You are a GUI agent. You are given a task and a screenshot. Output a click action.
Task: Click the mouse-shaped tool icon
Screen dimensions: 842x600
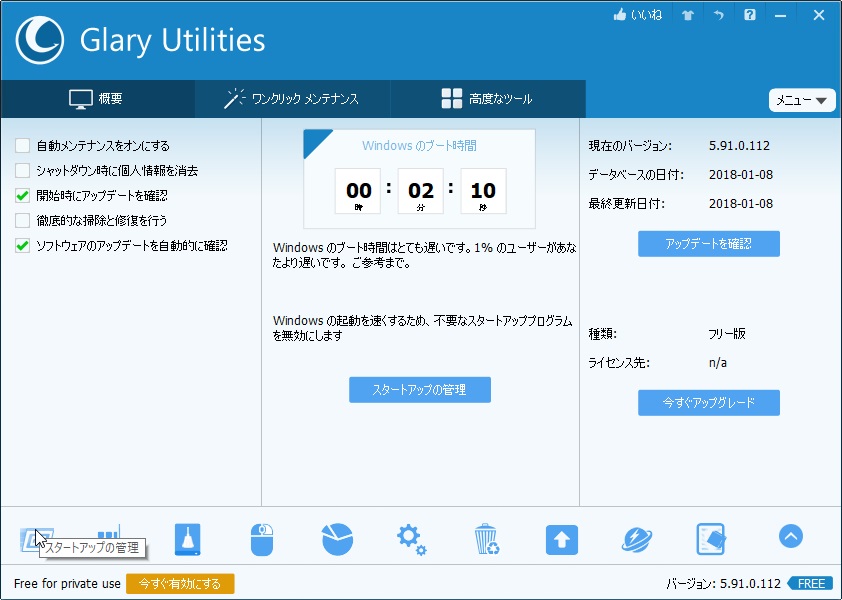pos(262,537)
